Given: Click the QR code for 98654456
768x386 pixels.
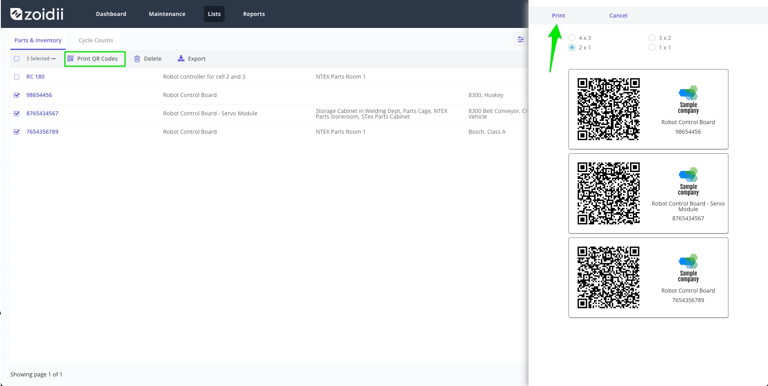Looking at the screenshot, I should pos(609,109).
